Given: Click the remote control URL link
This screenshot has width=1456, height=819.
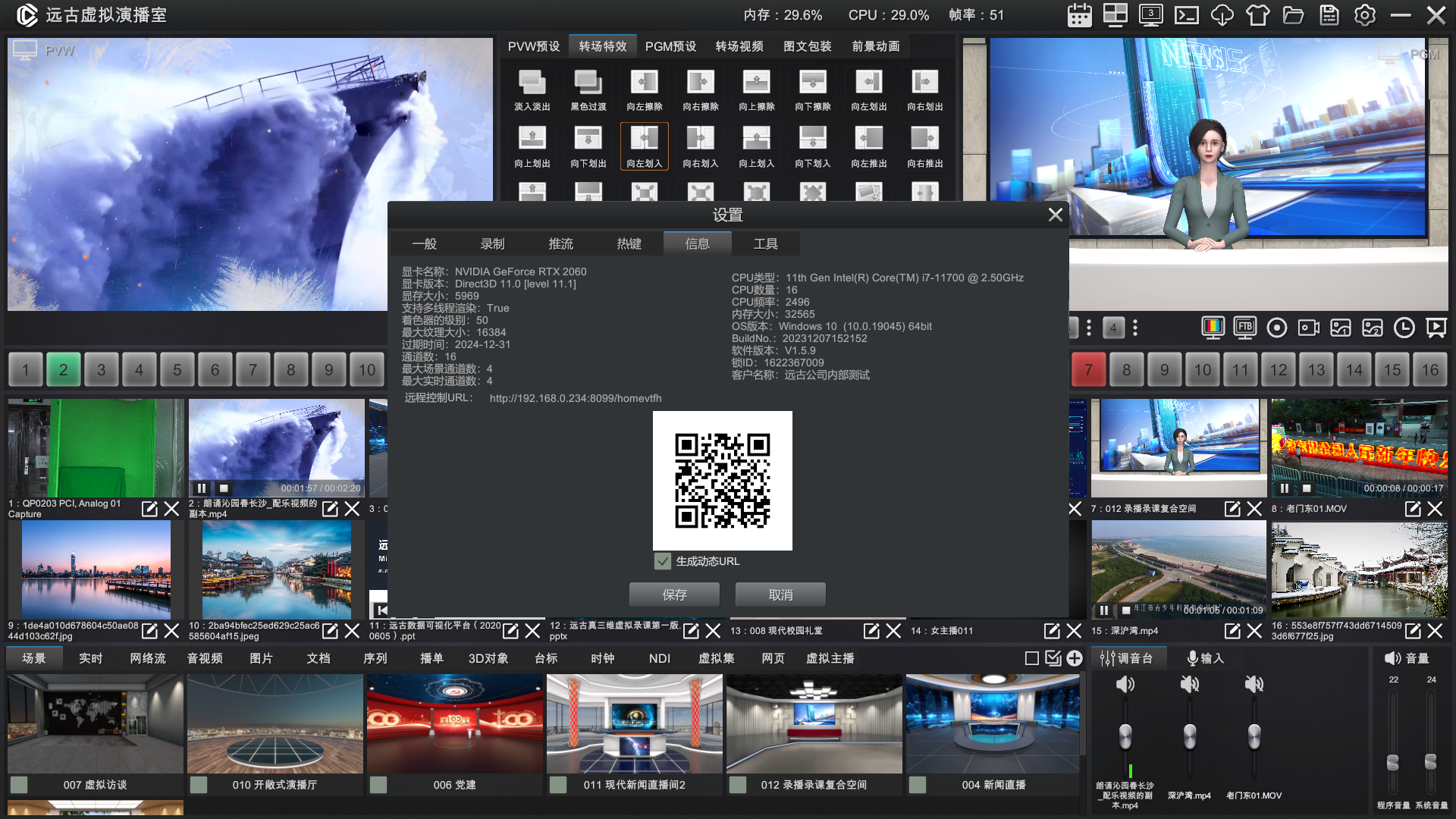Looking at the screenshot, I should click(x=576, y=398).
